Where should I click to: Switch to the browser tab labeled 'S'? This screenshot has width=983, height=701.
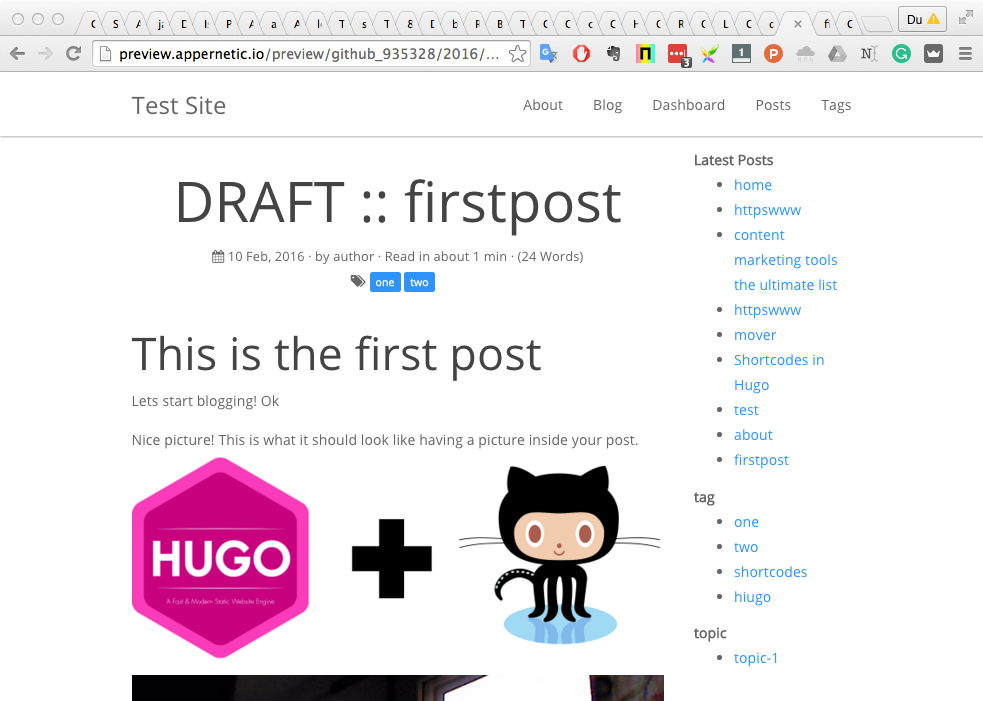(115, 24)
